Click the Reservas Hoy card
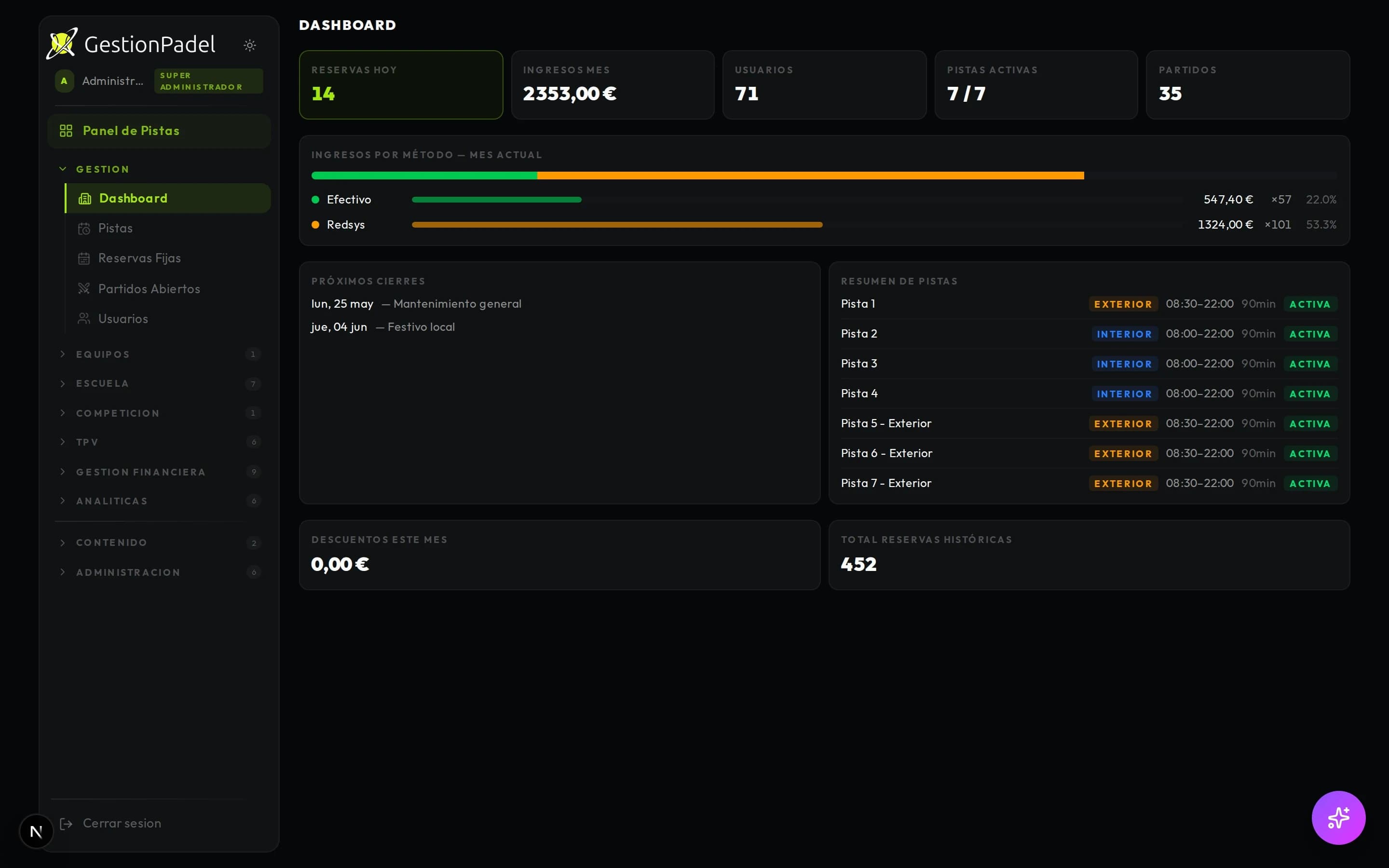The height and width of the screenshot is (868, 1389). [401, 85]
